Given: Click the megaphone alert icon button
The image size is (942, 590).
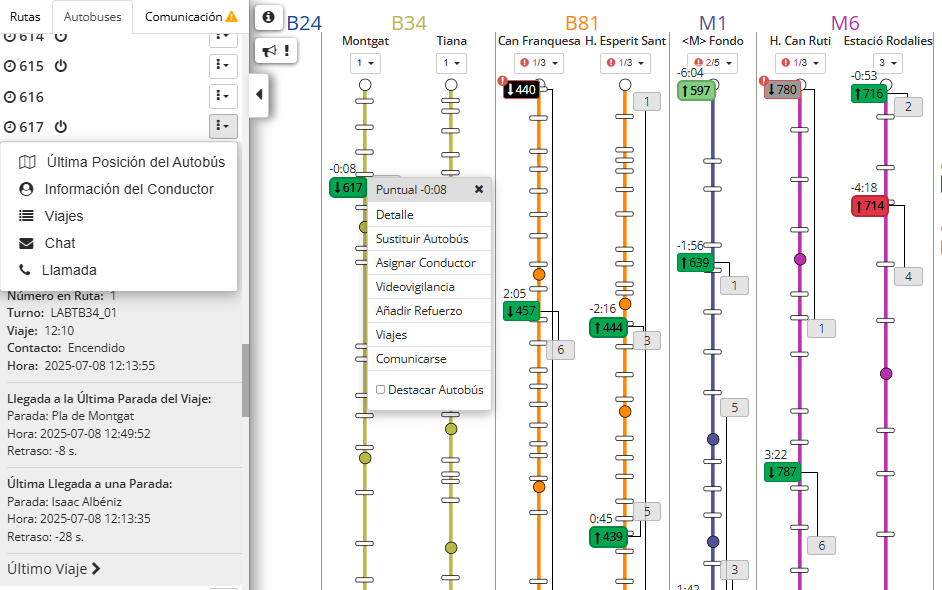Looking at the screenshot, I should 273,50.
